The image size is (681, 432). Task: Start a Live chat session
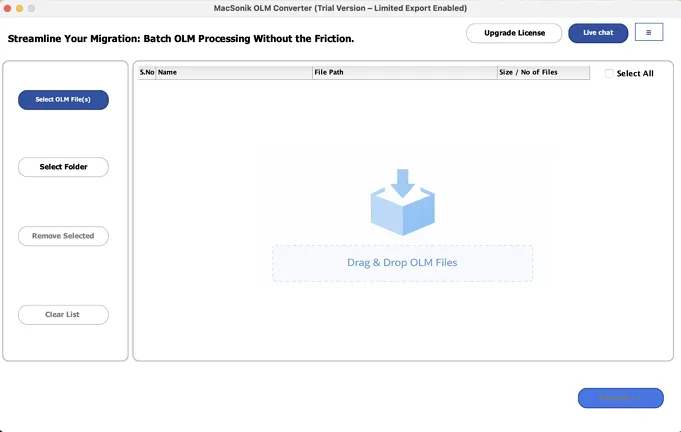598,33
